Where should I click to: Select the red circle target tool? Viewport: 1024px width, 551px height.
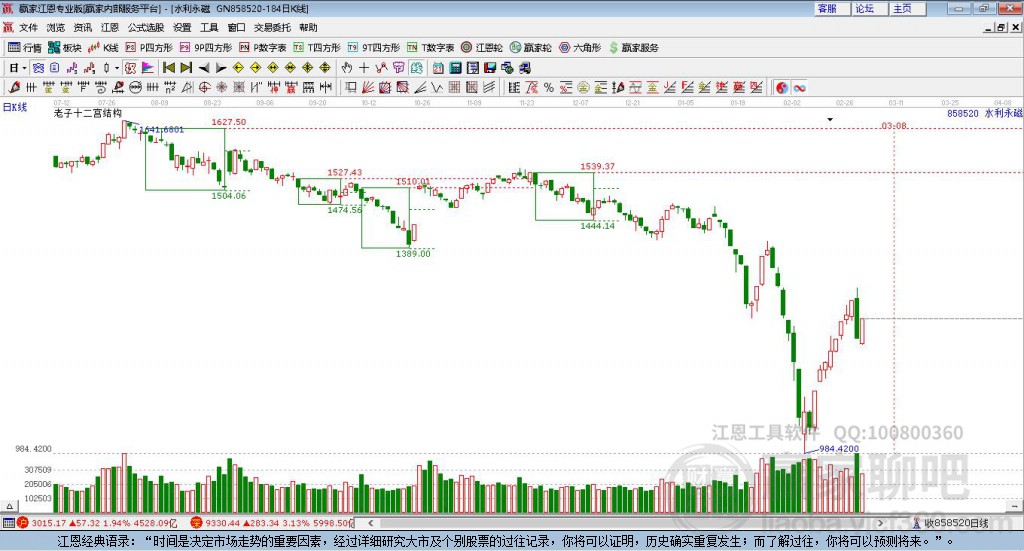pos(204,87)
